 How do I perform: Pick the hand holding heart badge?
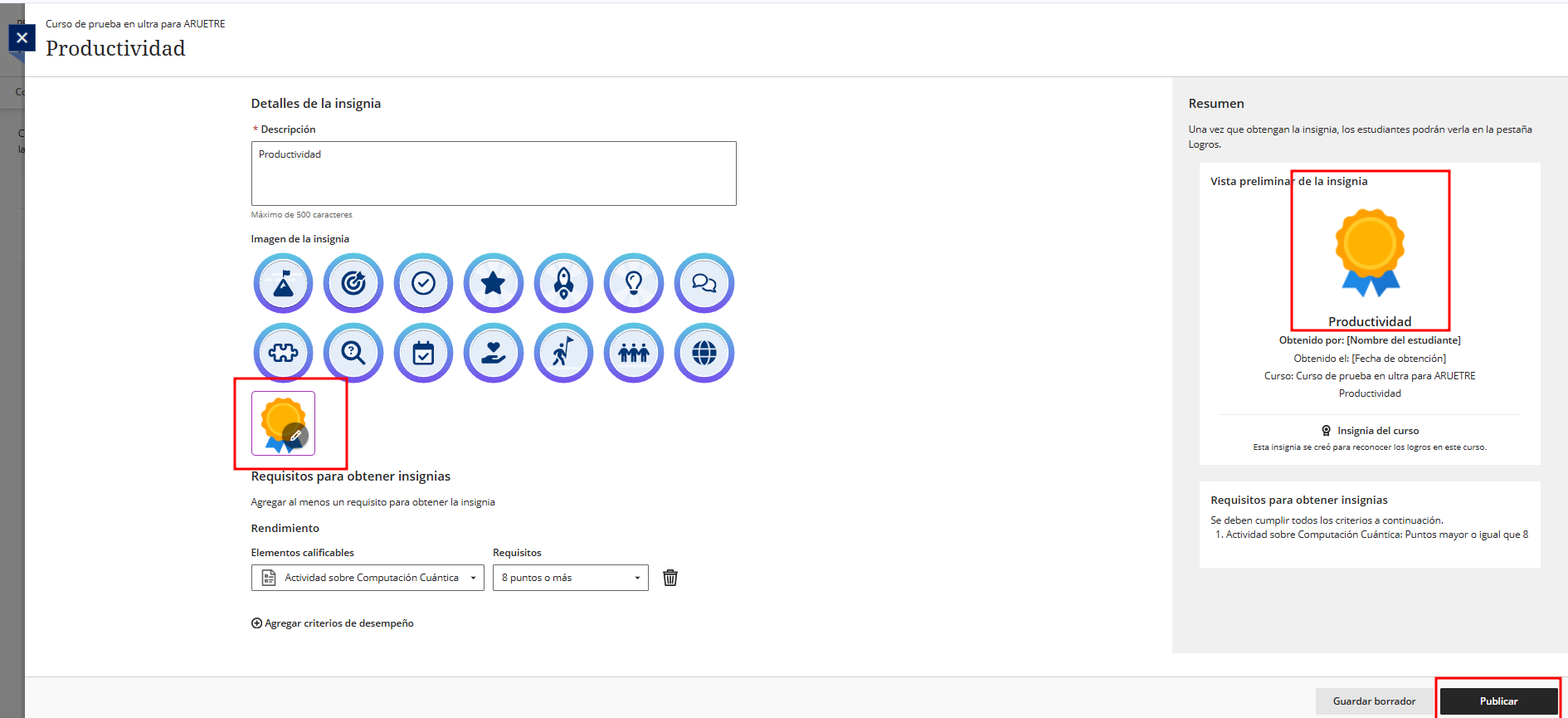pyautogui.click(x=494, y=354)
